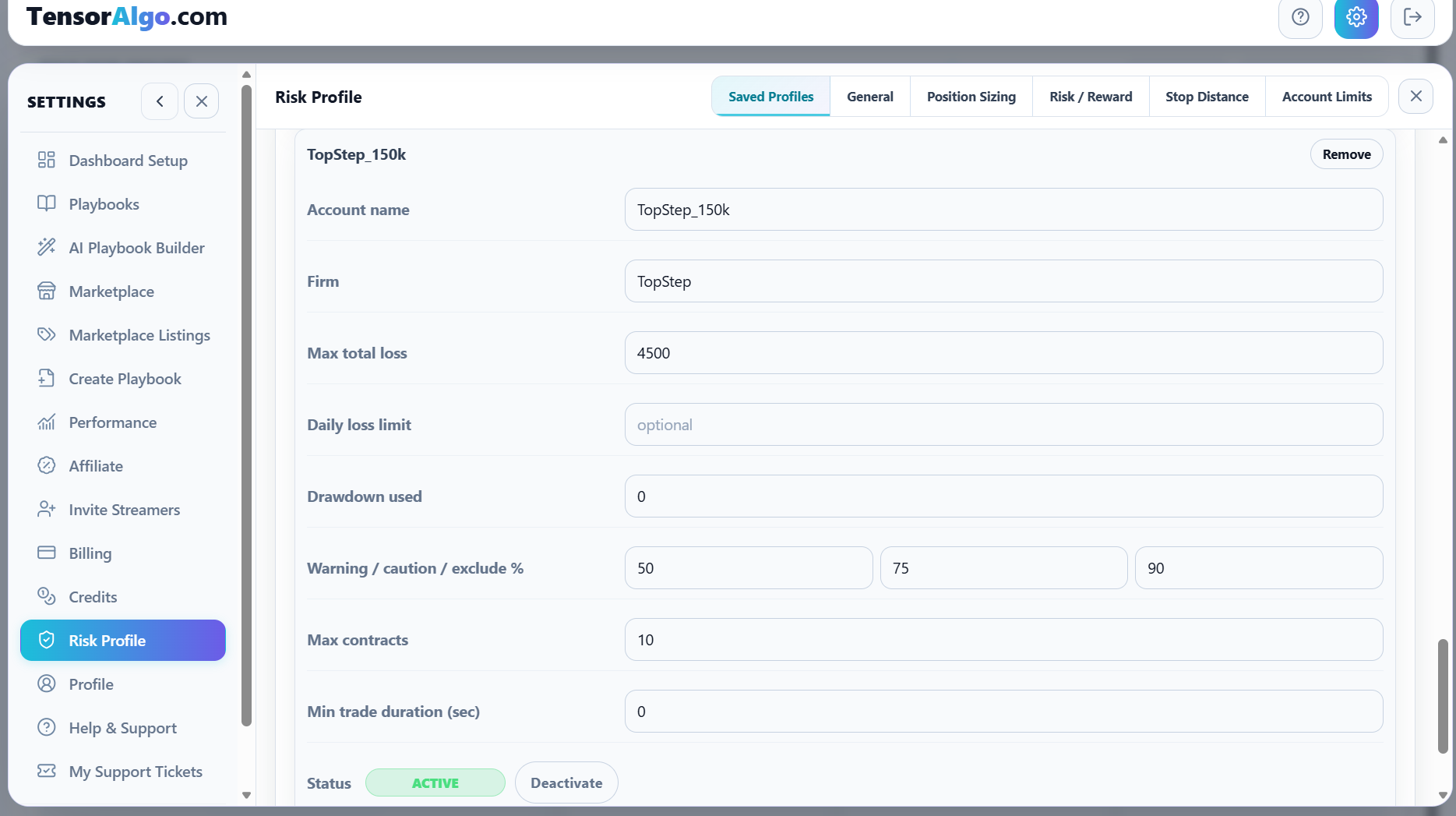
Task: Click the sidebar scrollbar up arrow
Action: [x=246, y=75]
